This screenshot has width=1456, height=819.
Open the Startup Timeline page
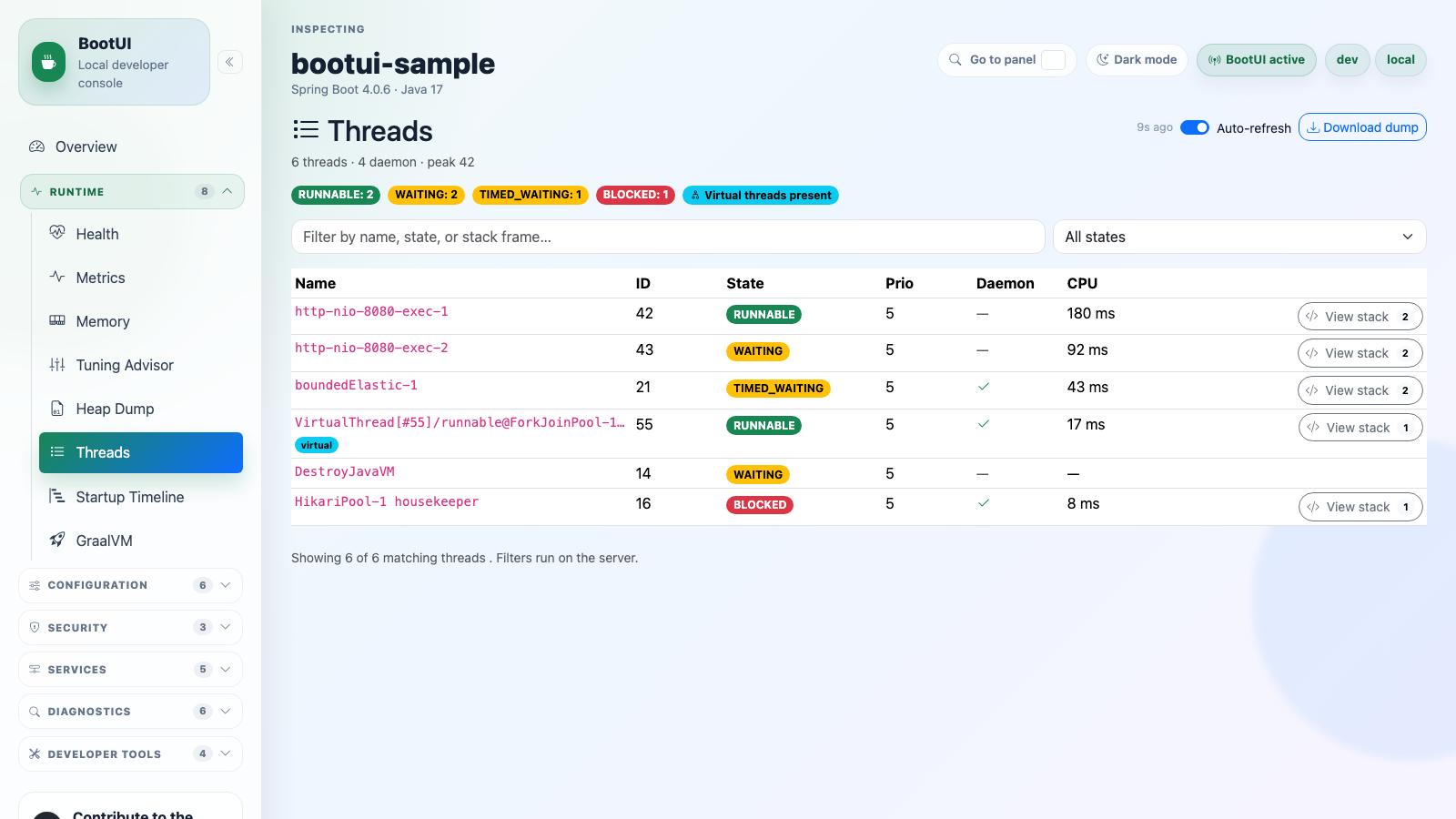pyautogui.click(x=141, y=497)
